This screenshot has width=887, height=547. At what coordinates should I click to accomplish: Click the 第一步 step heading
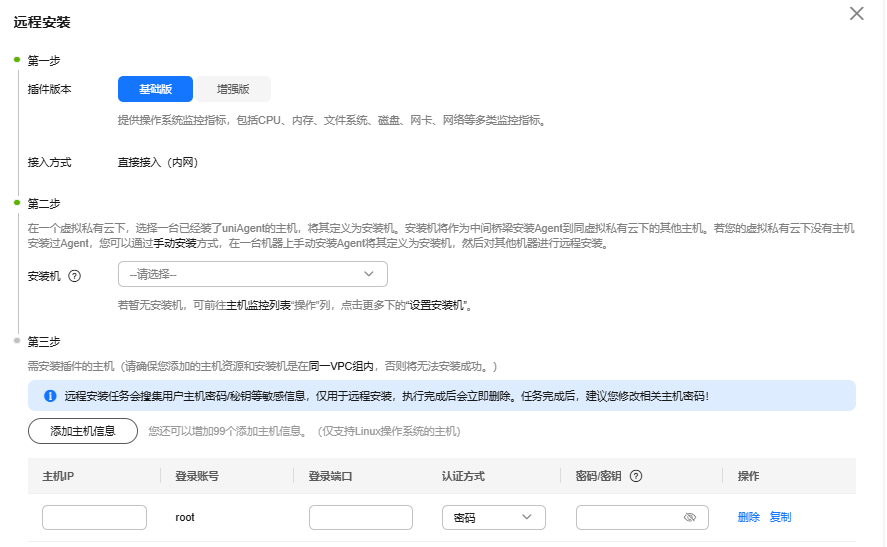tap(44, 61)
